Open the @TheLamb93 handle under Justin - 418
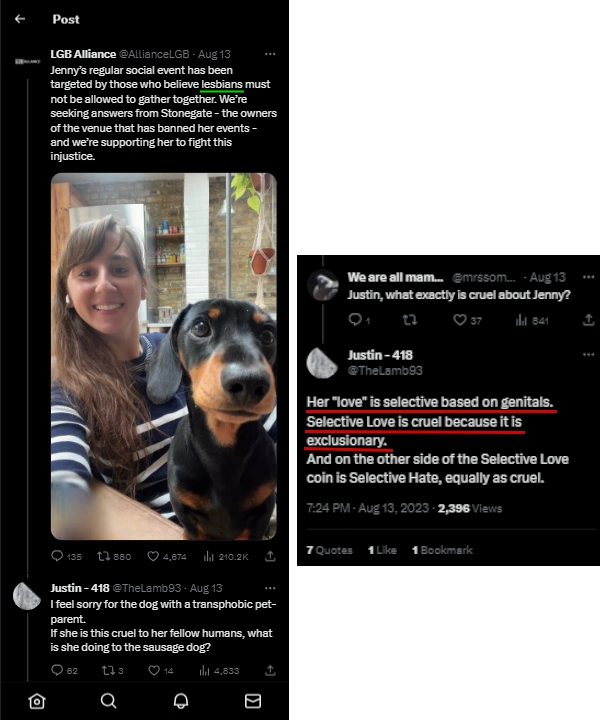This screenshot has width=600, height=720. tap(385, 371)
